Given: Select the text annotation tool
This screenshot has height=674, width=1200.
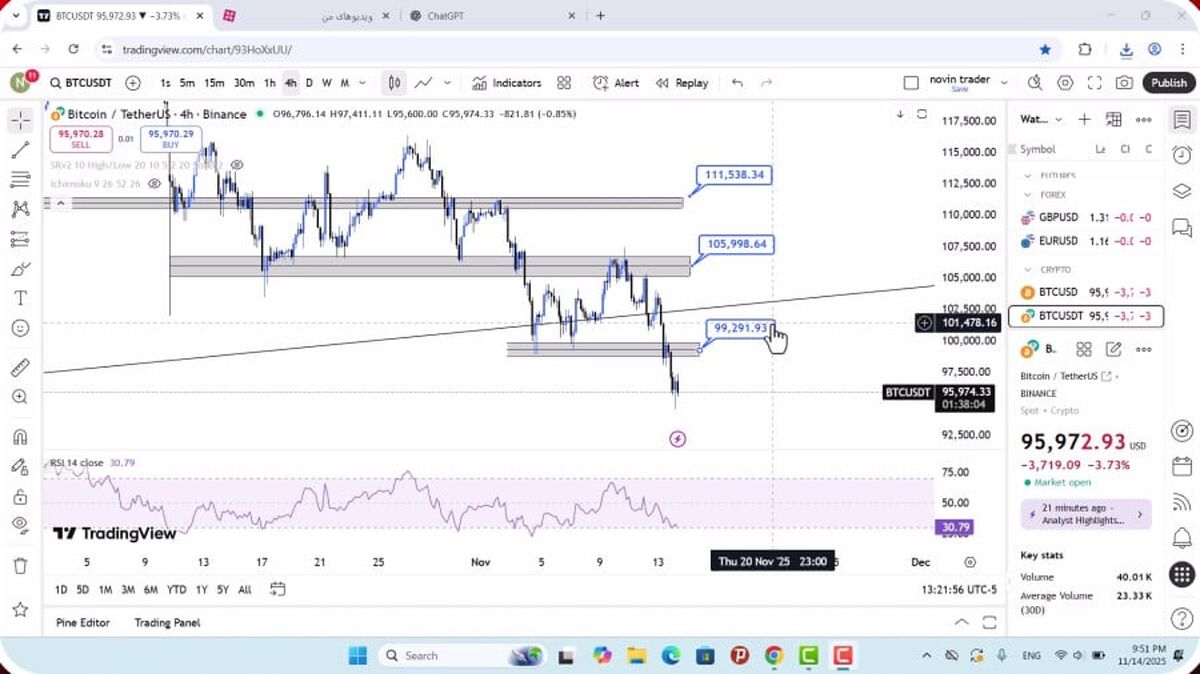Looking at the screenshot, I should (x=20, y=298).
